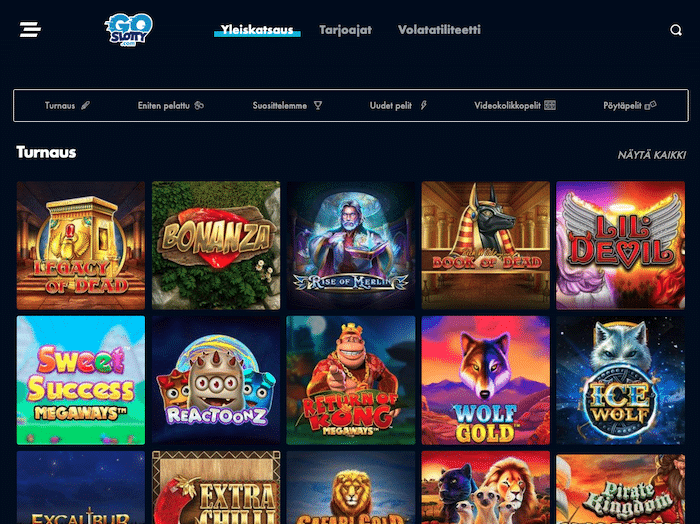Open the hamburger menu icon
The width and height of the screenshot is (700, 524).
(30, 29)
